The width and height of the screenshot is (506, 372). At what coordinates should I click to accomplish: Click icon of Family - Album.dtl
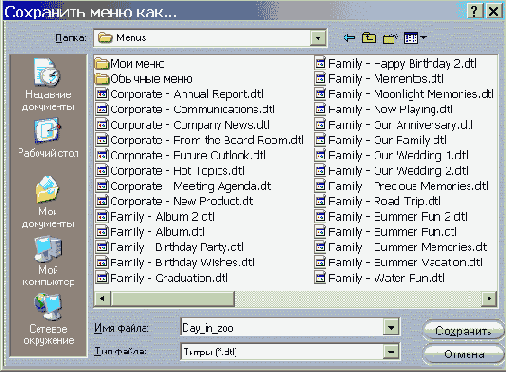pos(102,232)
